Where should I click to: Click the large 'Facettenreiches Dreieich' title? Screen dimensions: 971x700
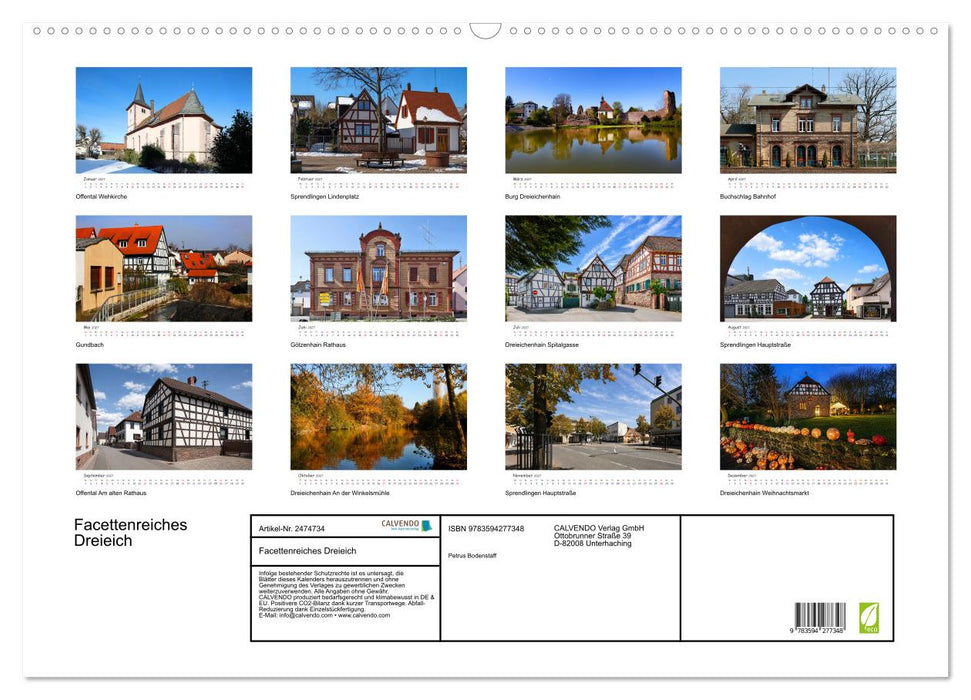pyautogui.click(x=131, y=533)
